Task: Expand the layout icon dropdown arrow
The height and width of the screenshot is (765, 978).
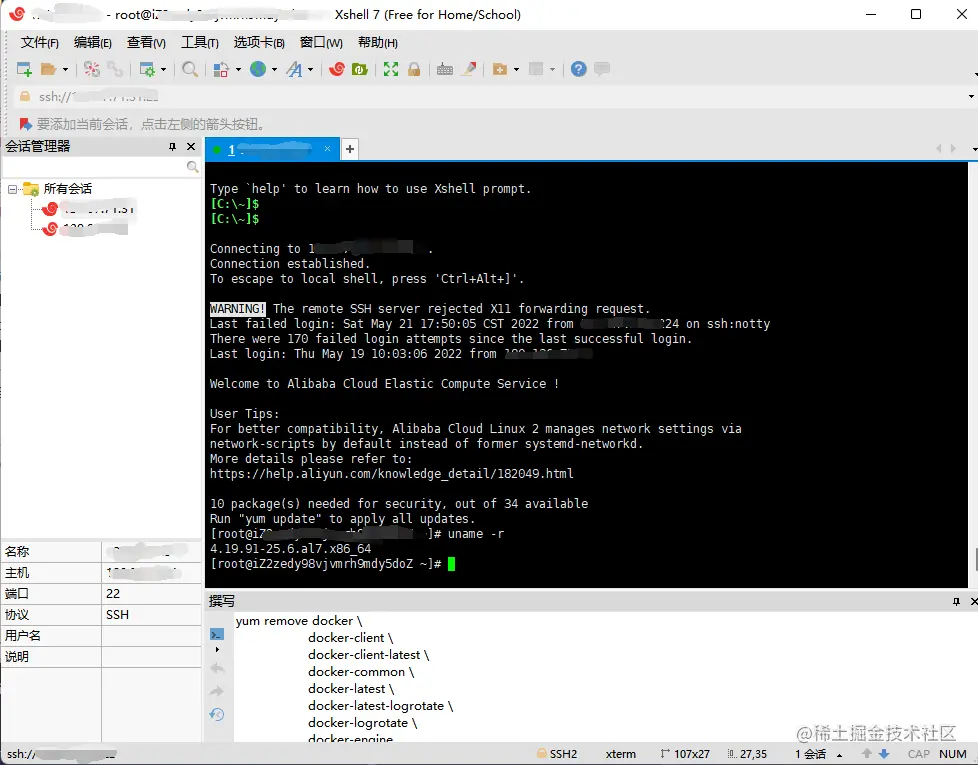Action: pyautogui.click(x=552, y=69)
